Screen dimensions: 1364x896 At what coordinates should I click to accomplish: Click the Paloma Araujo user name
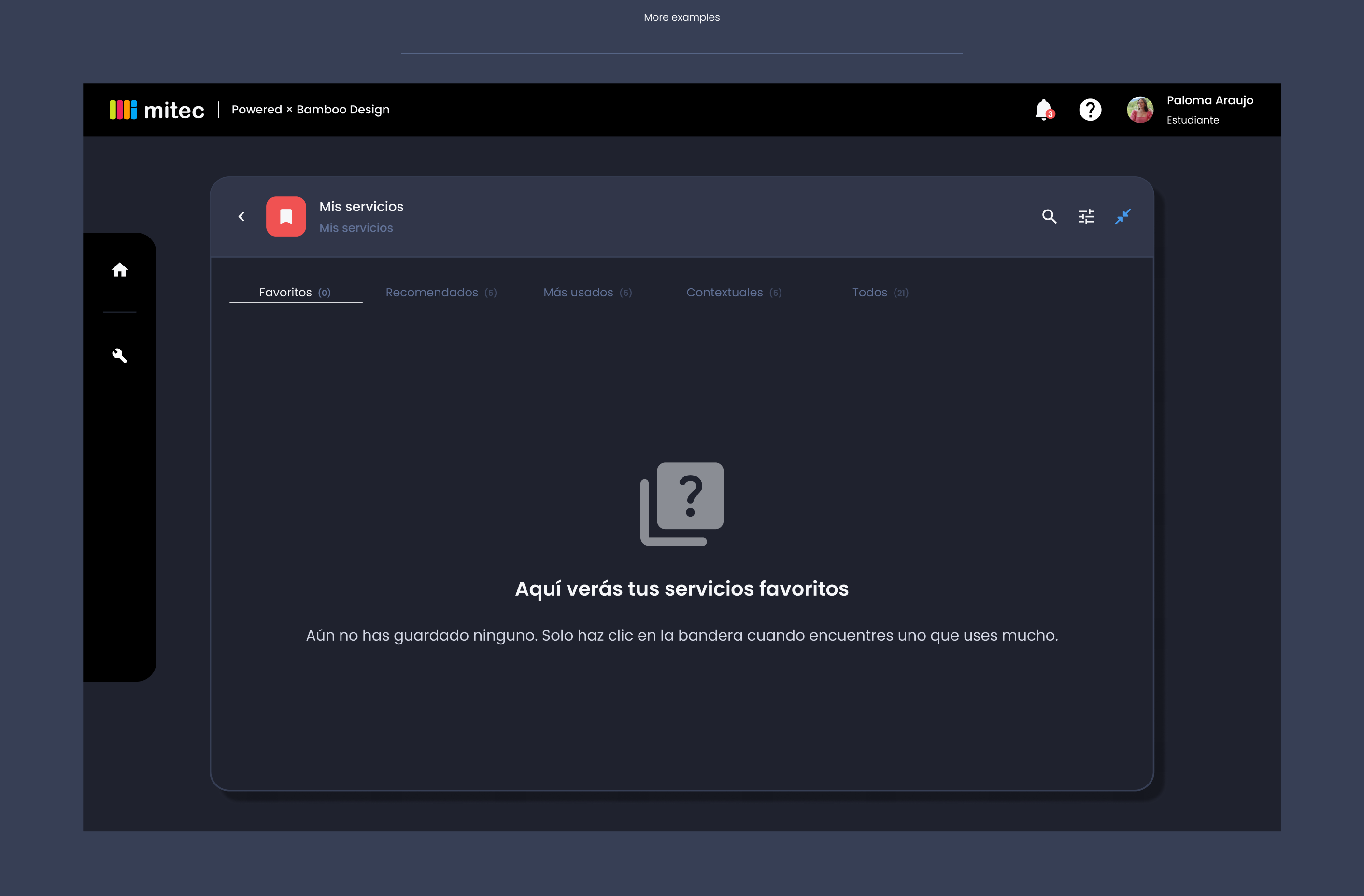(x=1210, y=100)
